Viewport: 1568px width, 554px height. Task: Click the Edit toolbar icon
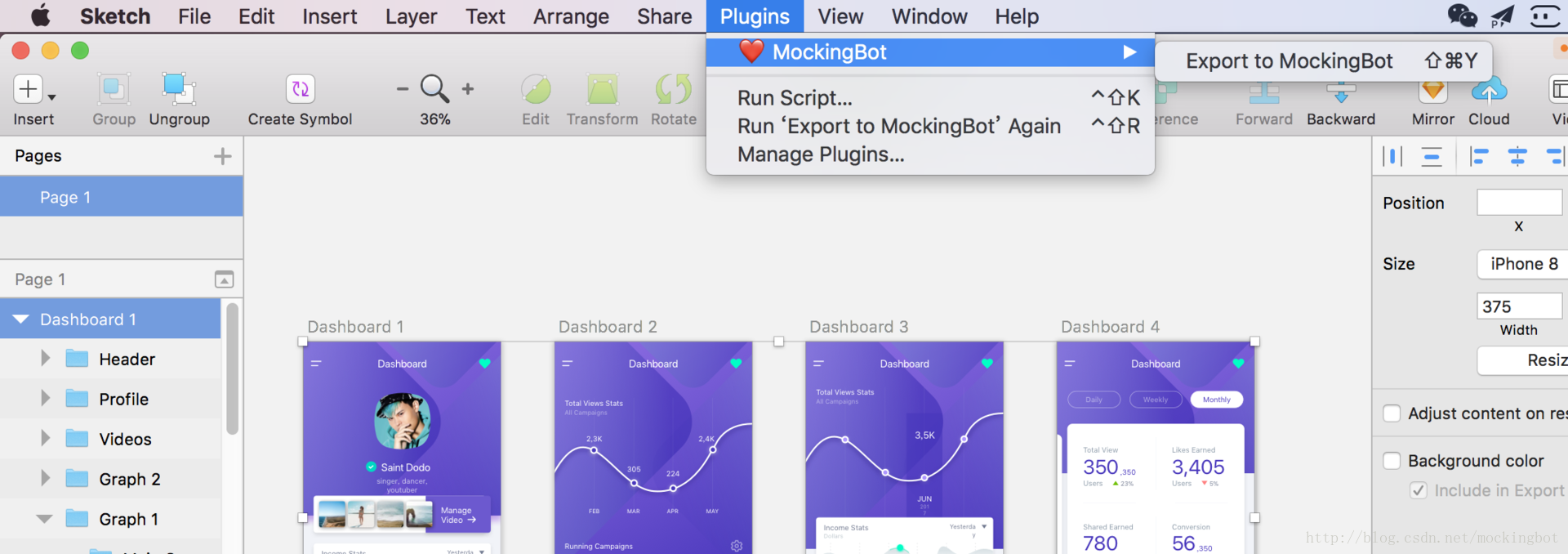(536, 88)
